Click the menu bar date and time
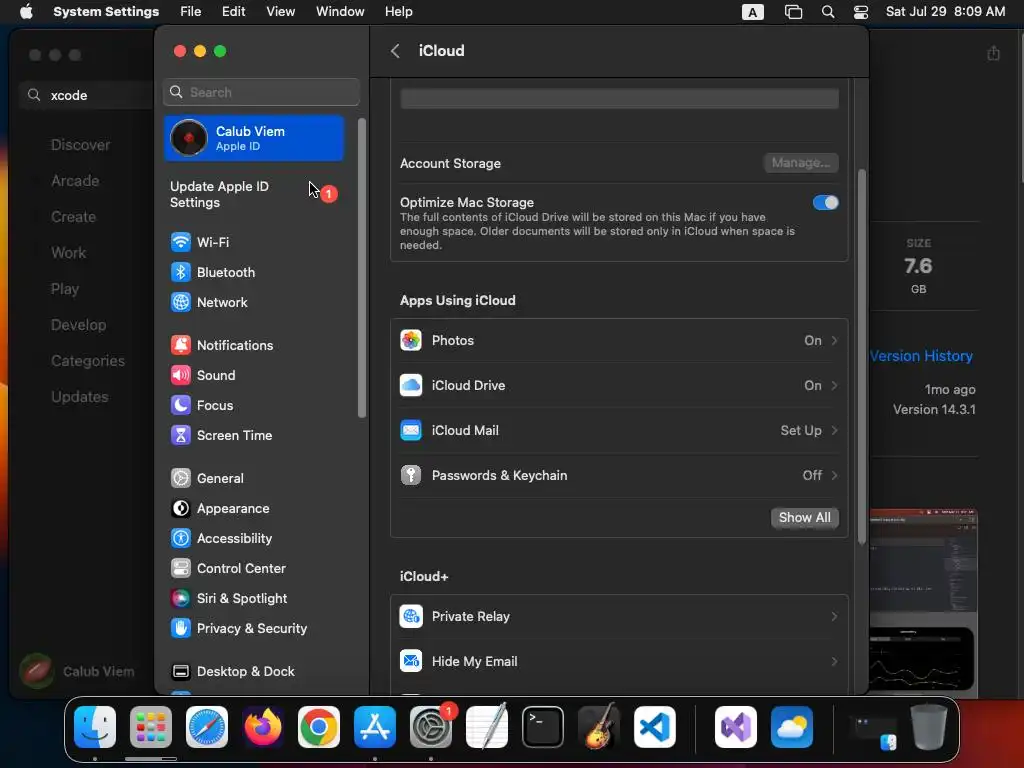Image resolution: width=1024 pixels, height=768 pixels. point(945,12)
